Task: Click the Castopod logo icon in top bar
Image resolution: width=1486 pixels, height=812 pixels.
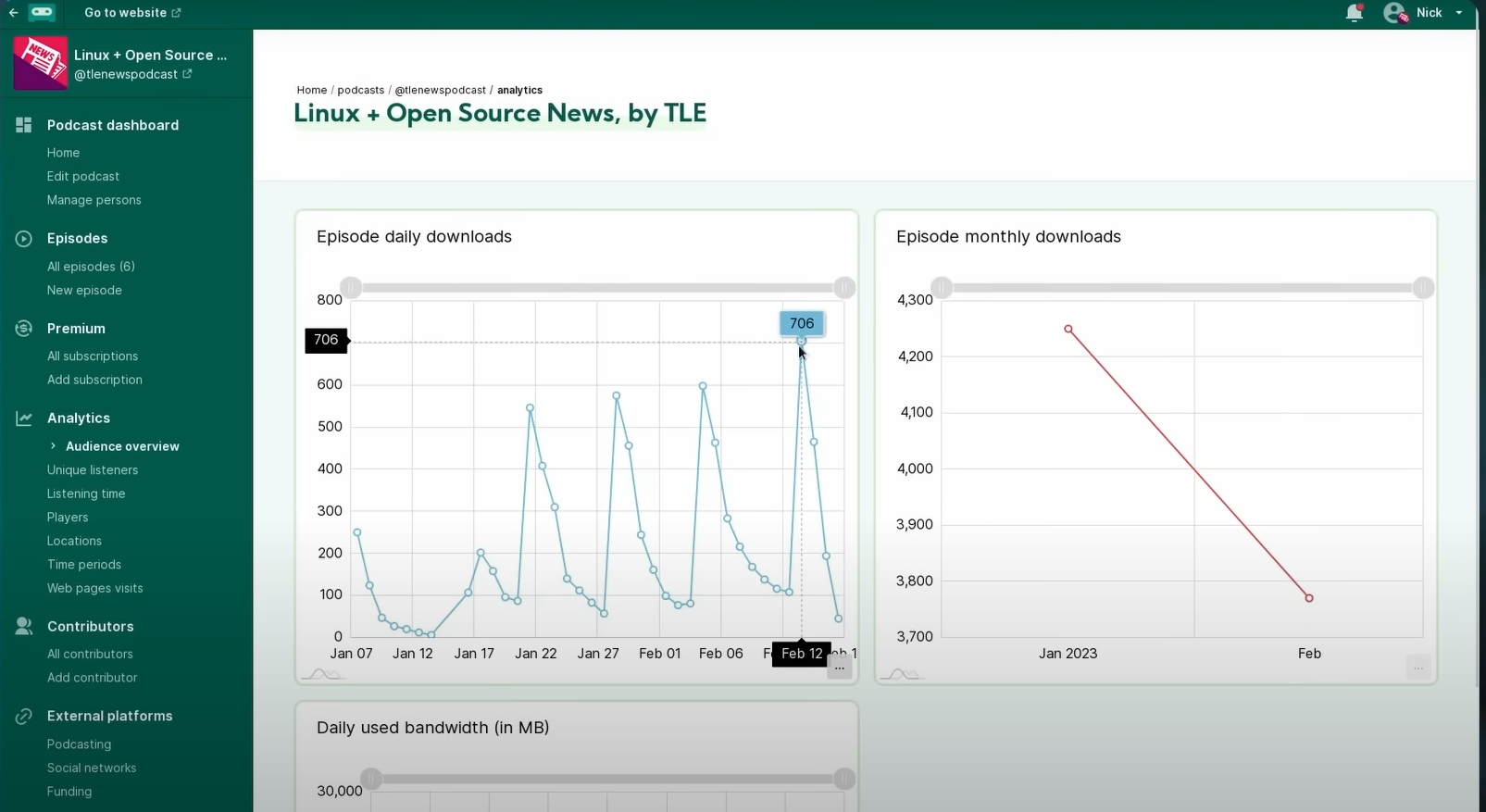Action: point(42,12)
